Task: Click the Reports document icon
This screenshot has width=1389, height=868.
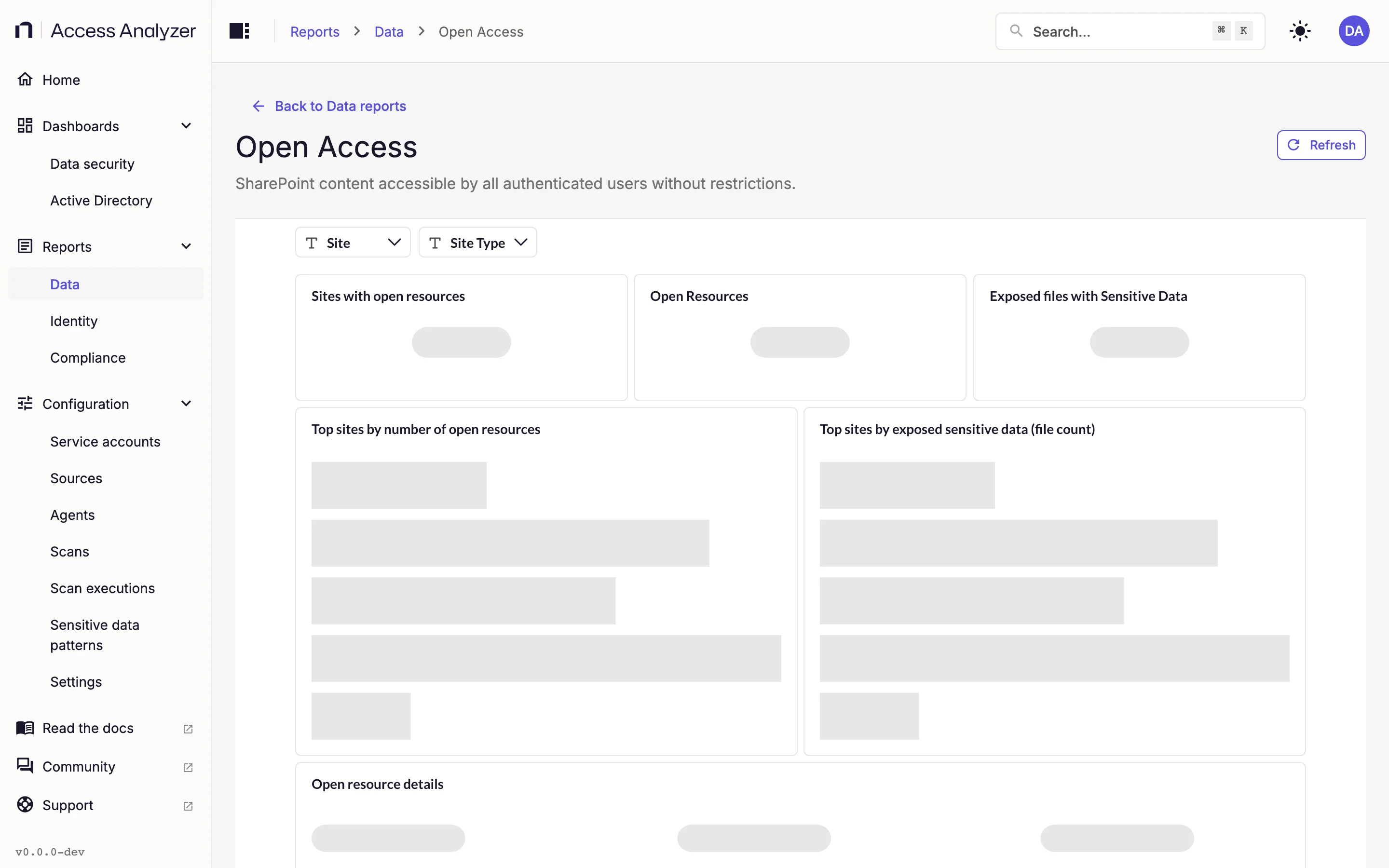Action: tap(25, 246)
